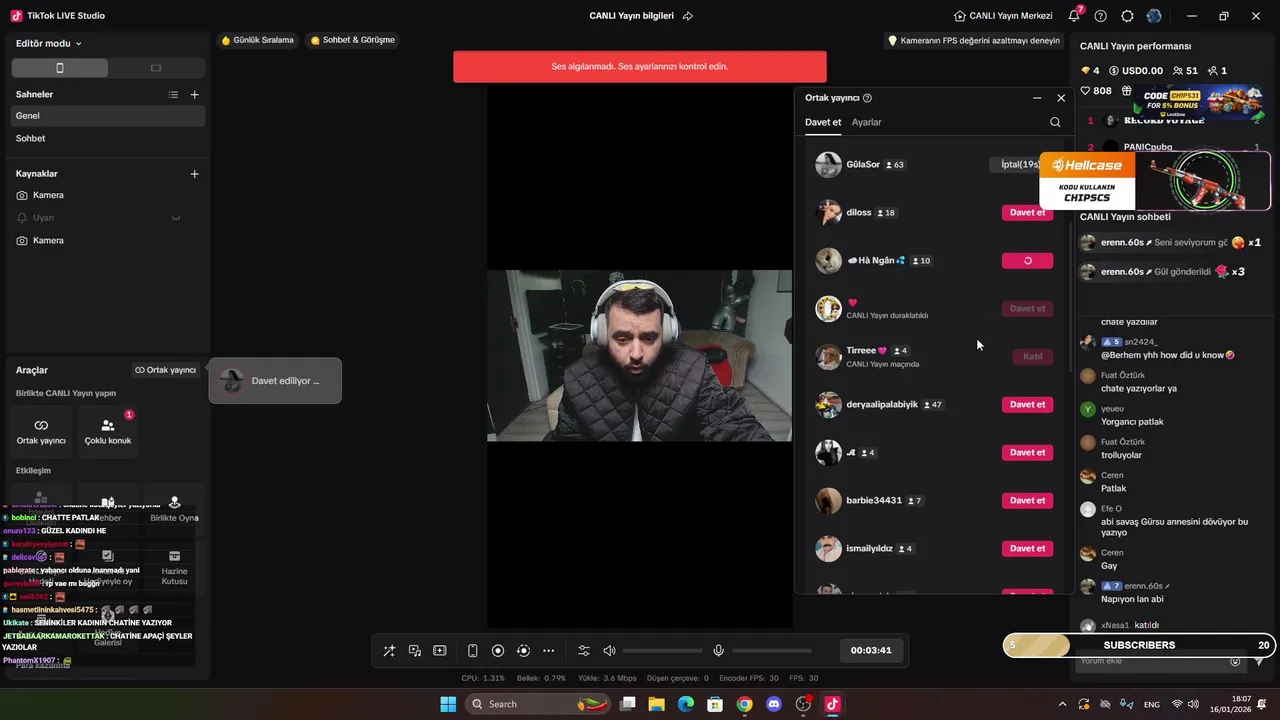This screenshot has height=720, width=1280.
Task: Open the Ortak yayıncı tool tile
Action: (41, 432)
